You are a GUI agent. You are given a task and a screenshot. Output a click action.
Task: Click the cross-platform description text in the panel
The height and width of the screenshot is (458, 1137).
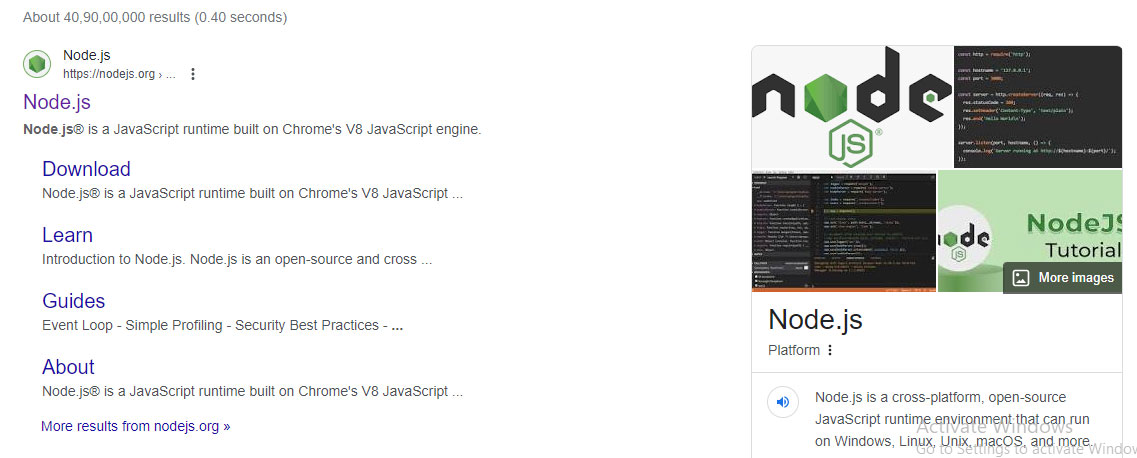[x=950, y=419]
